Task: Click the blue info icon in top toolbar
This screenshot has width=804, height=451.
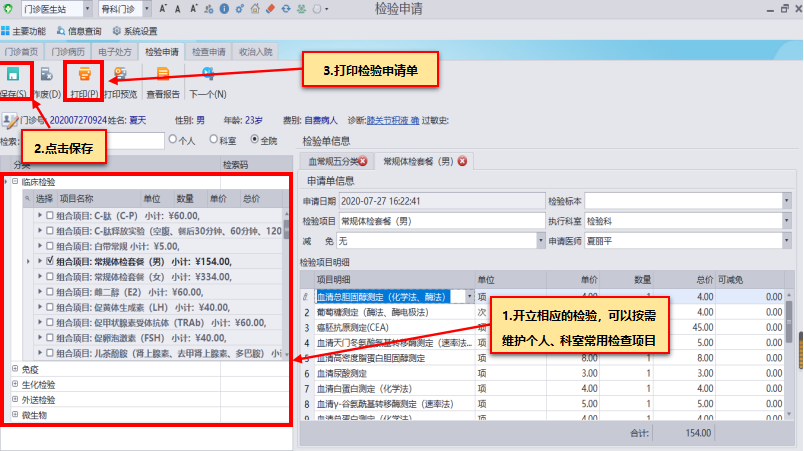Action: (223, 8)
